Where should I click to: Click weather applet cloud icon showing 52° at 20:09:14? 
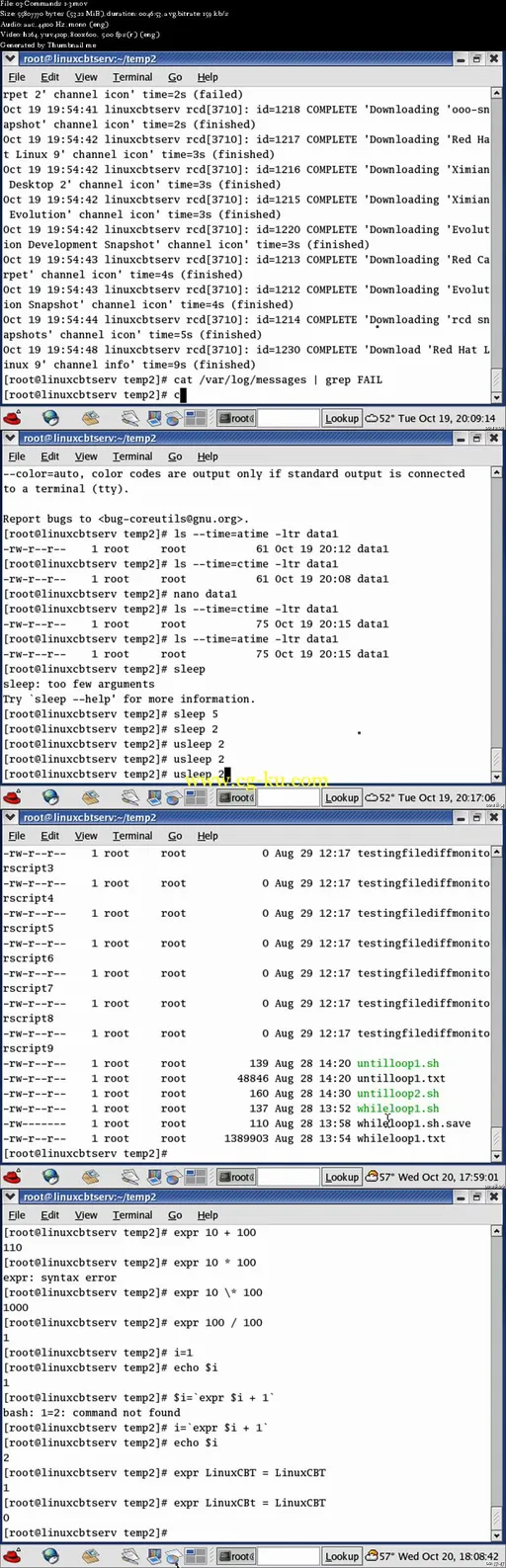[x=372, y=418]
